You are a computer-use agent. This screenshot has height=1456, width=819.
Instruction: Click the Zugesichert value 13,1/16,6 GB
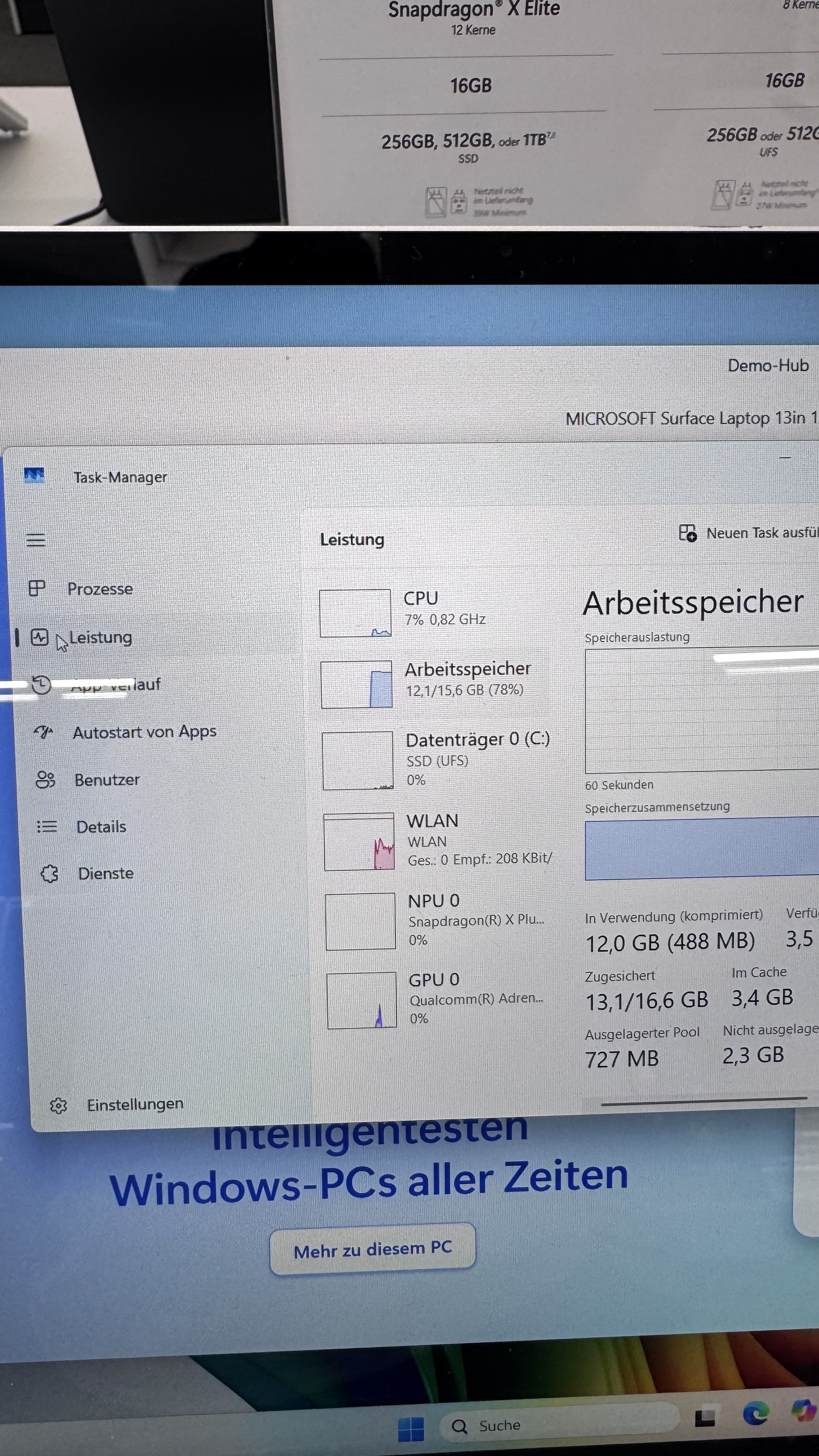[x=647, y=1001]
